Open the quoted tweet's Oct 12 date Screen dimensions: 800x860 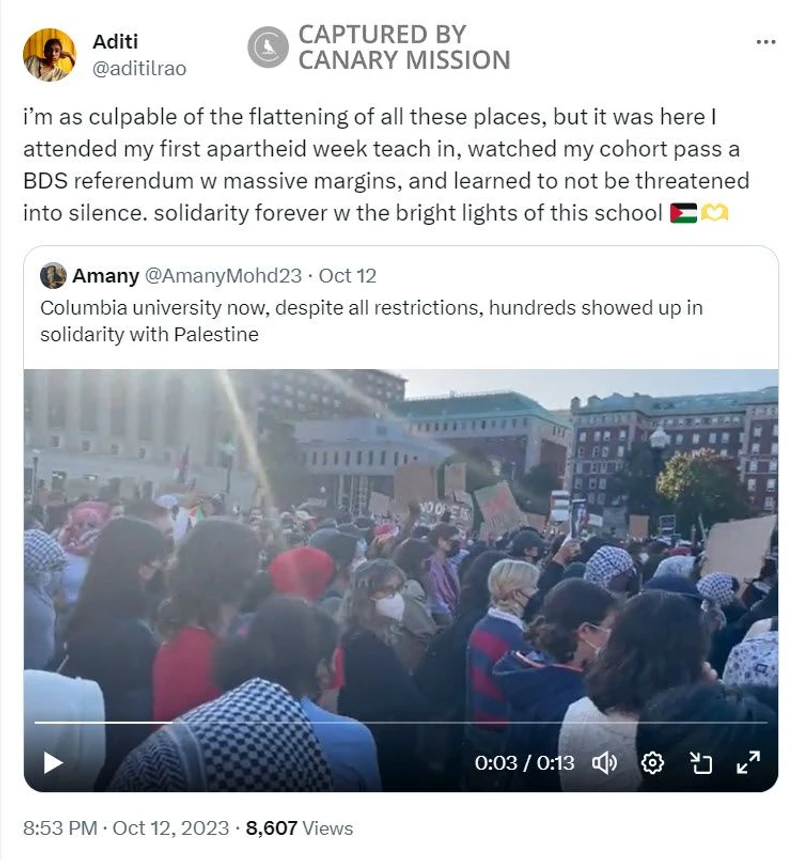(x=348, y=276)
